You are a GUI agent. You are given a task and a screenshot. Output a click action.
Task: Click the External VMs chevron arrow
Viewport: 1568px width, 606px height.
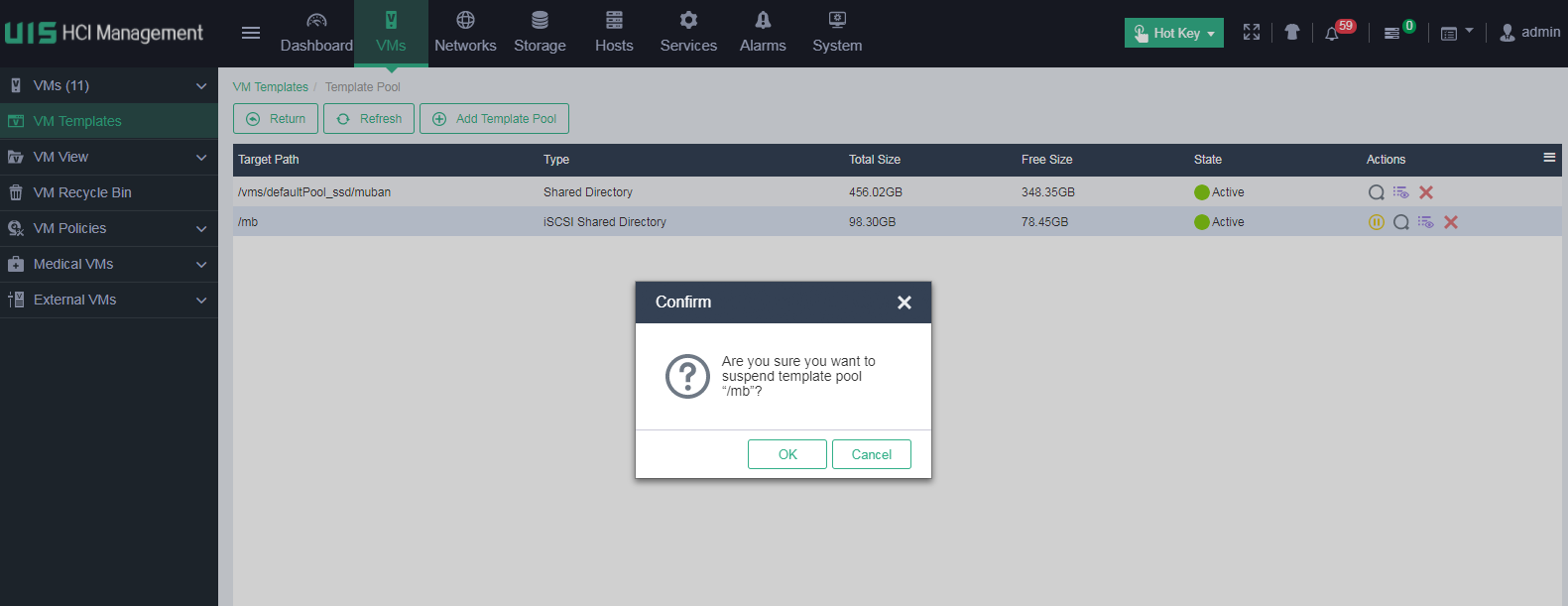[201, 301]
